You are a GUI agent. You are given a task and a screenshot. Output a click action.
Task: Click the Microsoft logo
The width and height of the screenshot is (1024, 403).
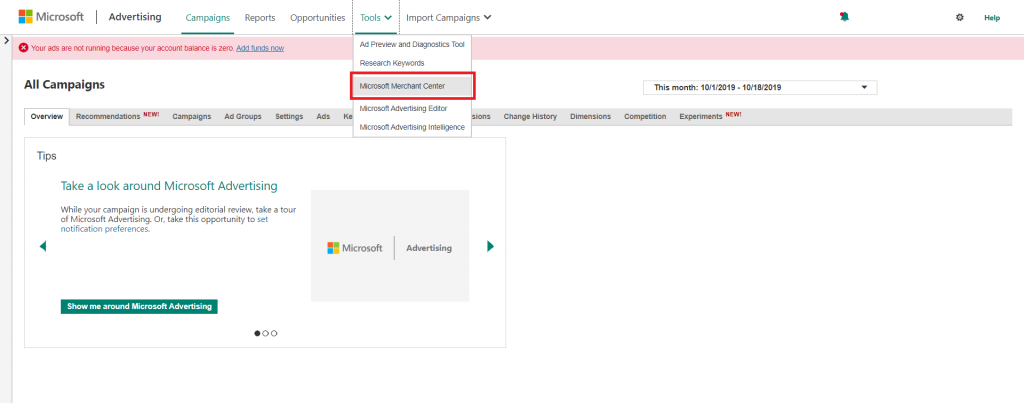pos(50,17)
